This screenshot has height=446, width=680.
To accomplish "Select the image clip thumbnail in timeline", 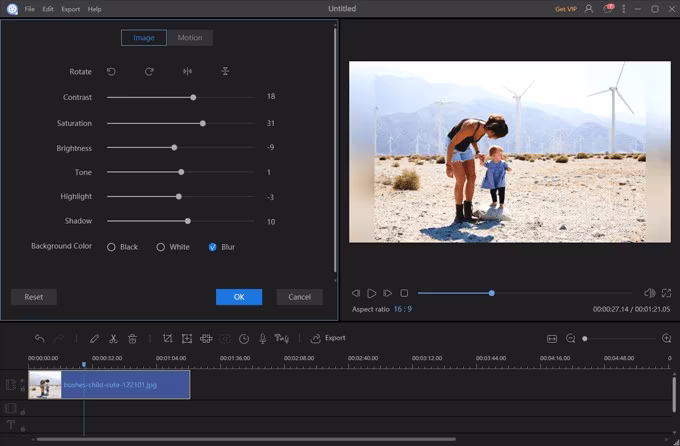I will 45,384.
